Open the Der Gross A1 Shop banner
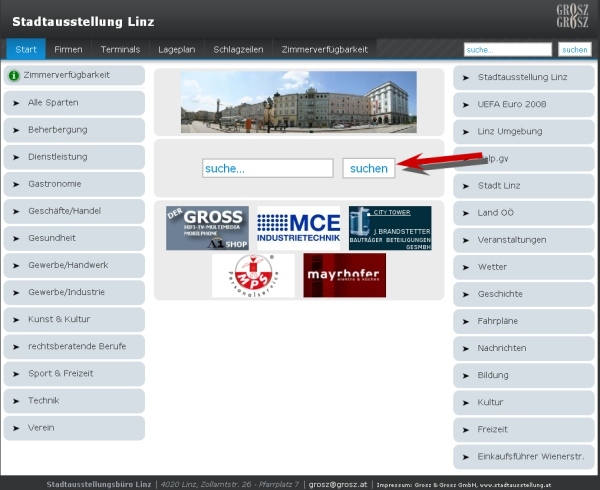This screenshot has height=490, width=600. [207, 228]
